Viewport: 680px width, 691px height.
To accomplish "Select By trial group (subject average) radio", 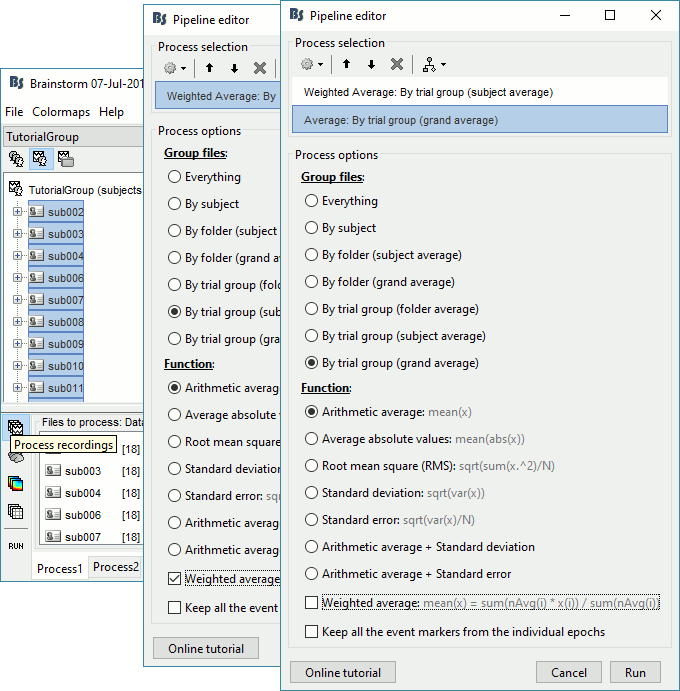I will pos(312,336).
